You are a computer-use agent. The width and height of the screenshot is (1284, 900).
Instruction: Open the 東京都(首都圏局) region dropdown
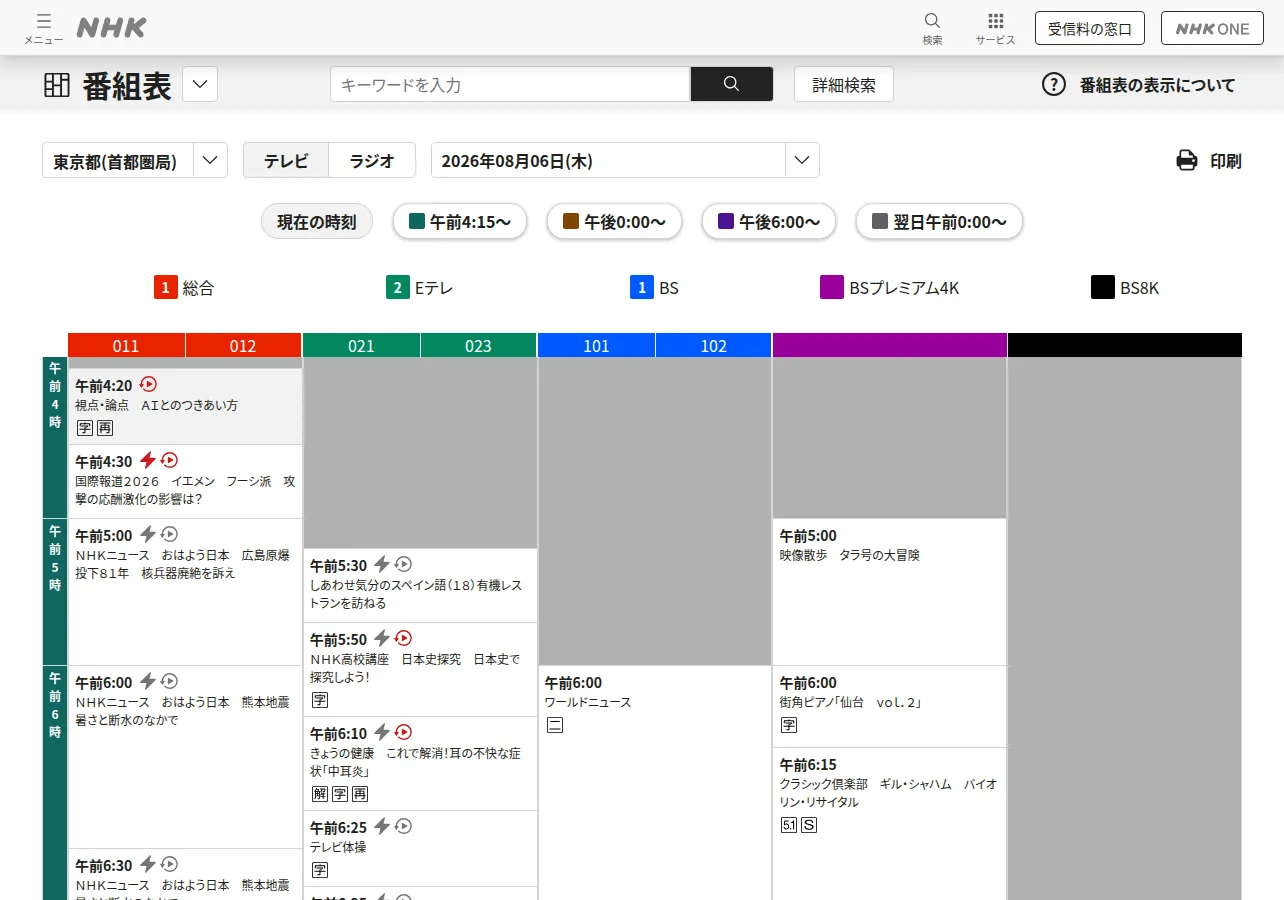(x=135, y=160)
